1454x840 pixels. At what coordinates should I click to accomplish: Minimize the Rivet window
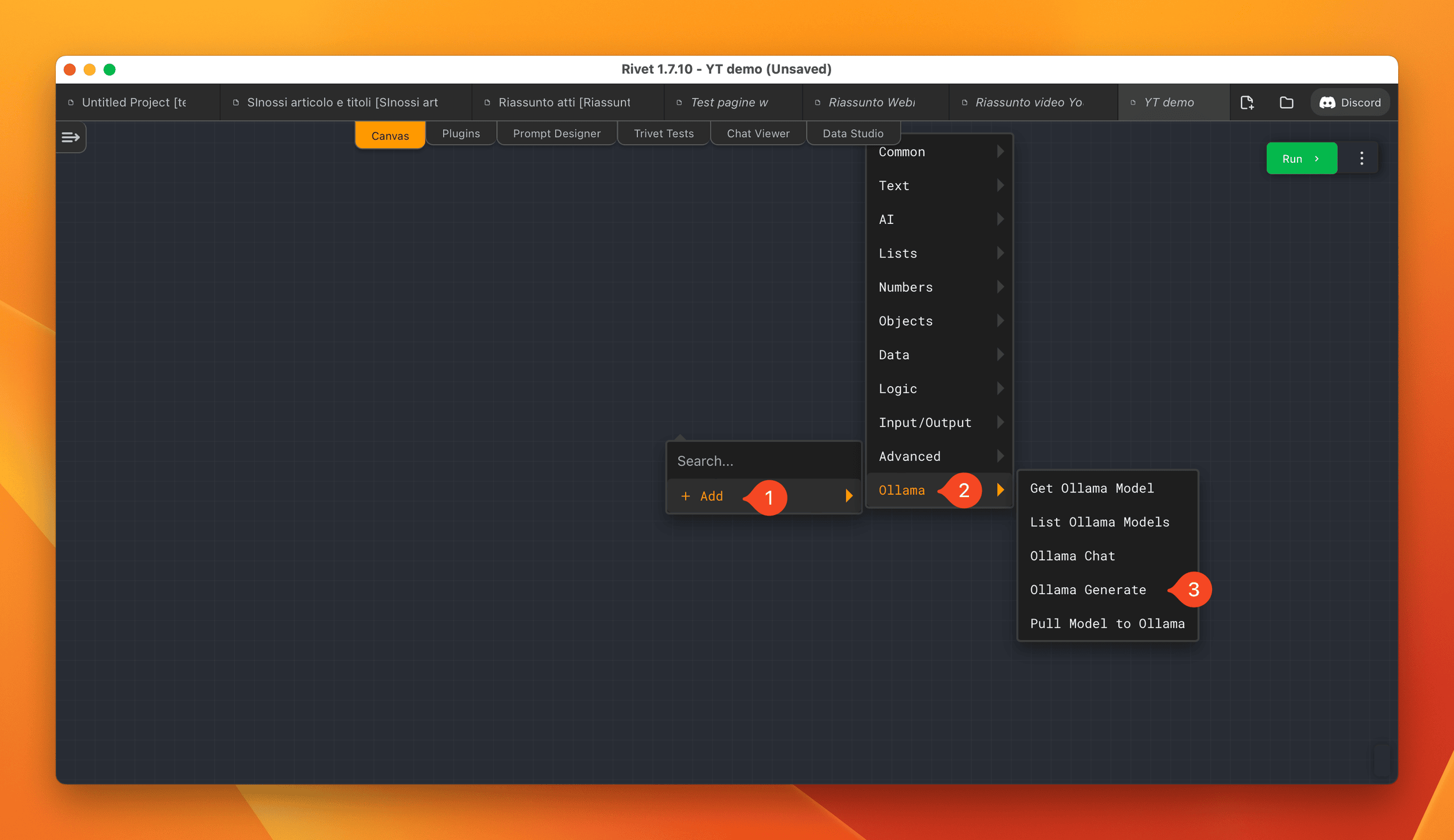[x=90, y=70]
